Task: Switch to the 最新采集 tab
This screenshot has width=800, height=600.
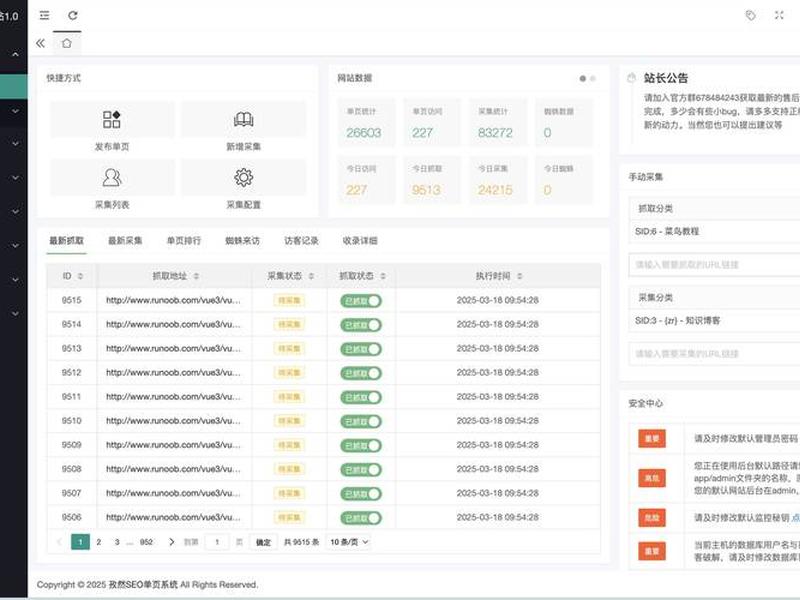Action: pos(125,241)
